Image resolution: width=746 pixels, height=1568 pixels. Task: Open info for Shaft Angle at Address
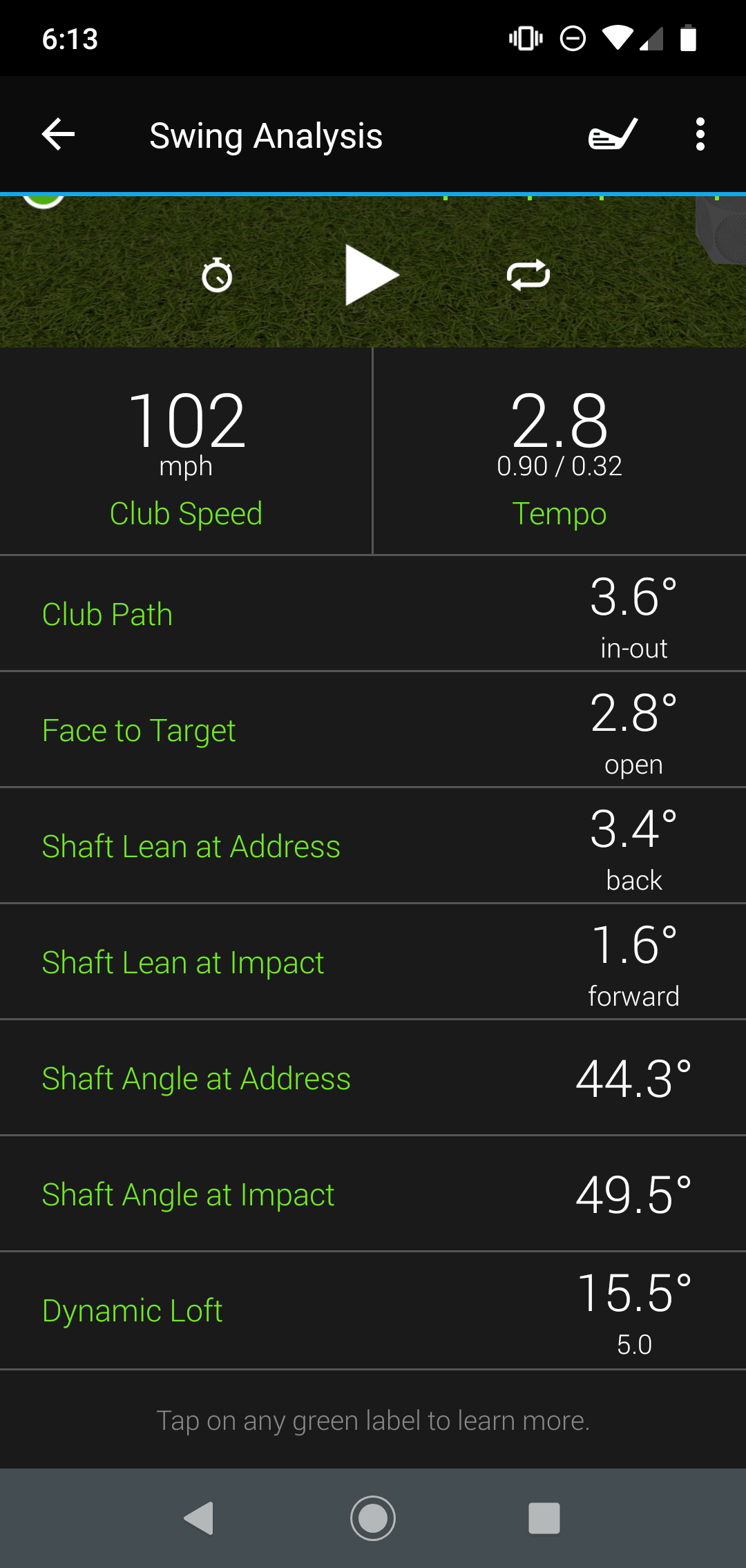195,1078
